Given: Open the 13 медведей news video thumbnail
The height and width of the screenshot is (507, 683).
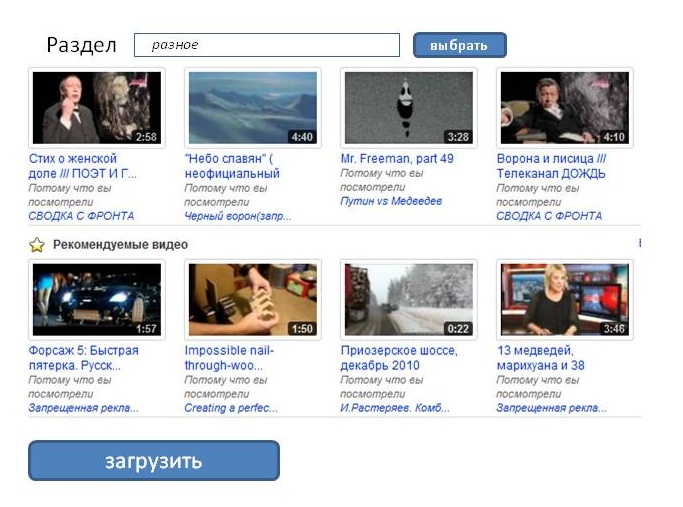Looking at the screenshot, I should (564, 299).
